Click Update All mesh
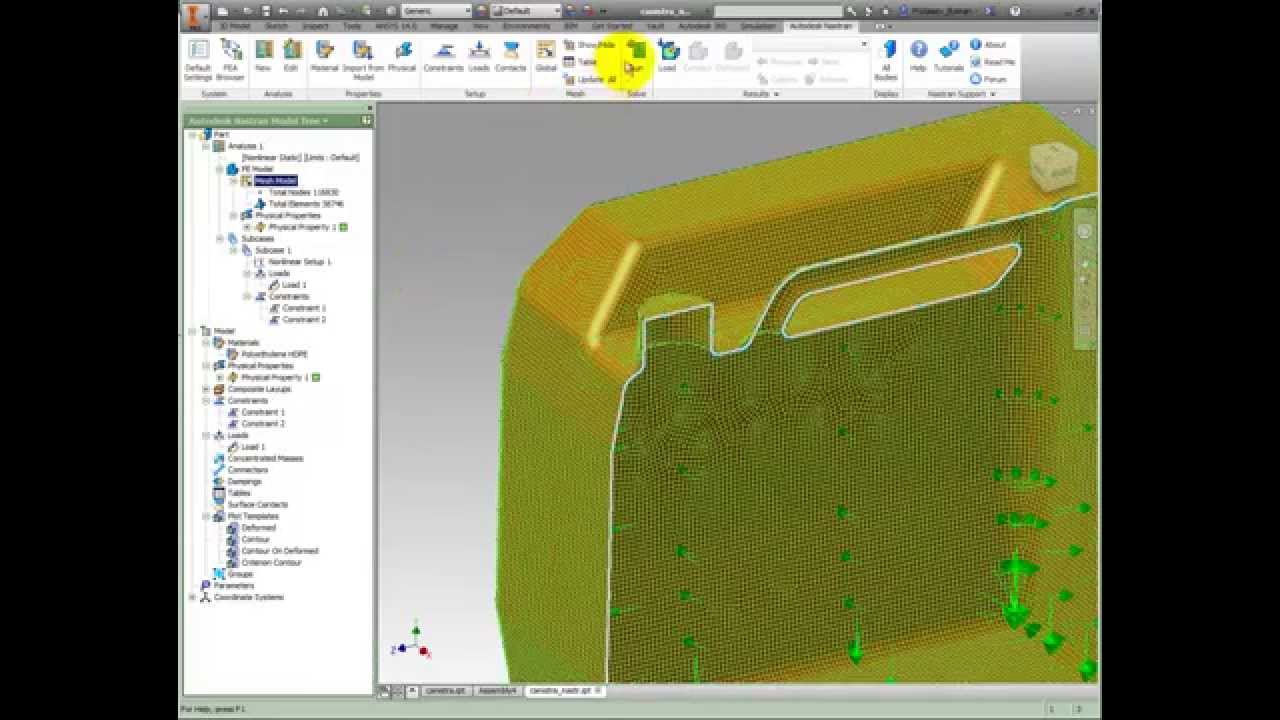The height and width of the screenshot is (720, 1280). pyautogui.click(x=590, y=79)
